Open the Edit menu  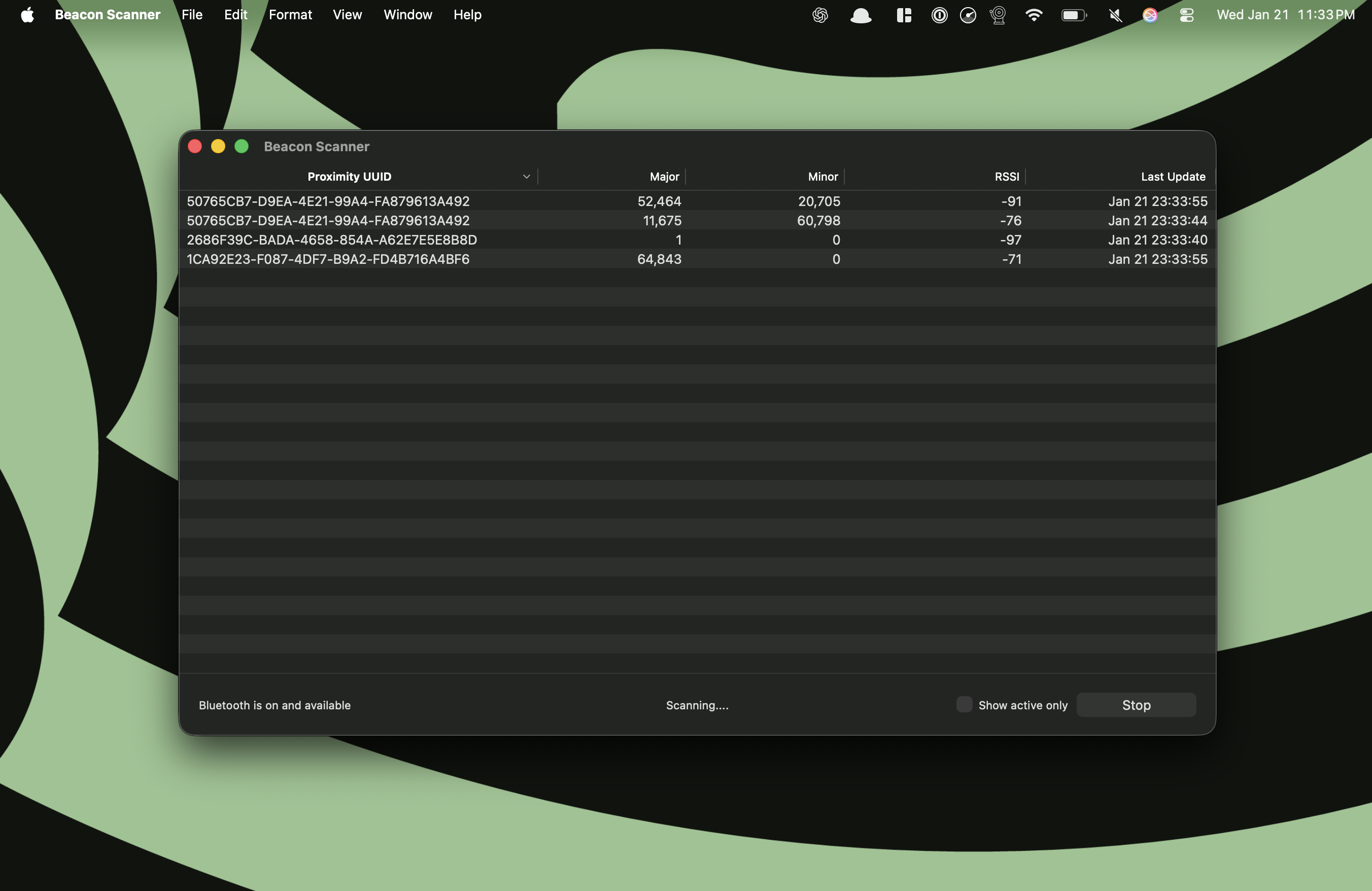236,15
